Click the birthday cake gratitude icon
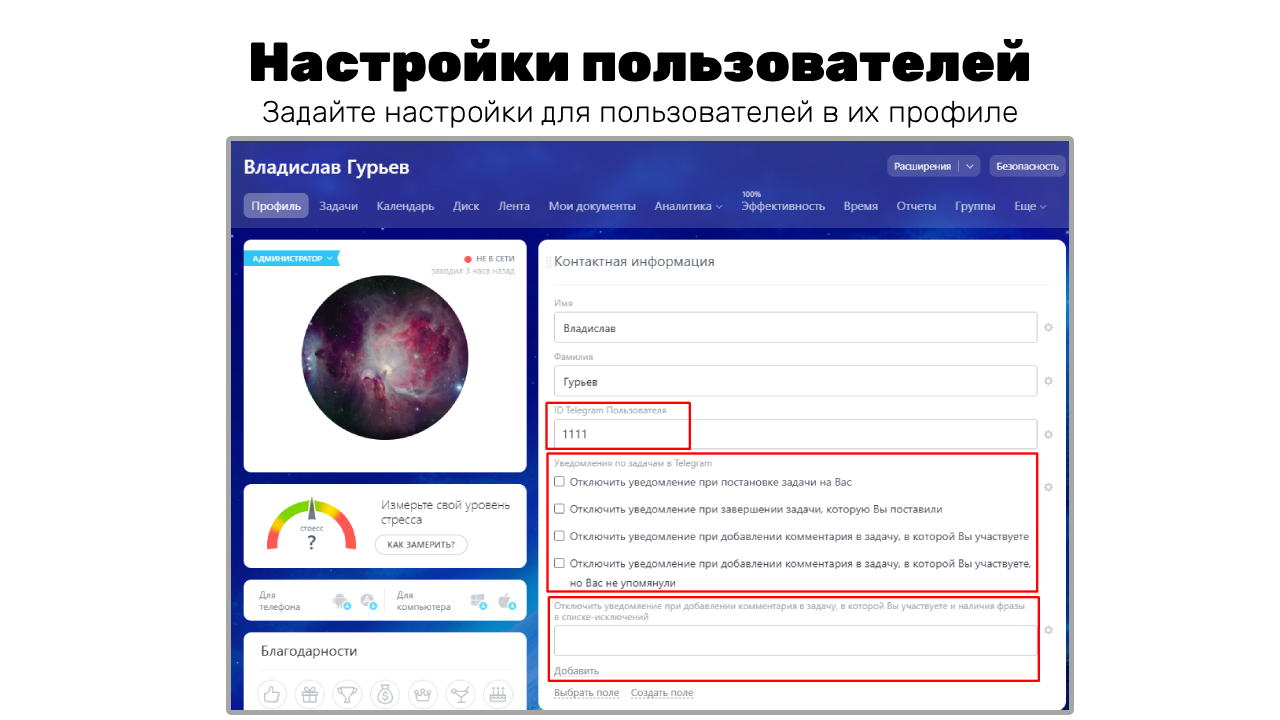The image size is (1280, 720). tap(497, 694)
